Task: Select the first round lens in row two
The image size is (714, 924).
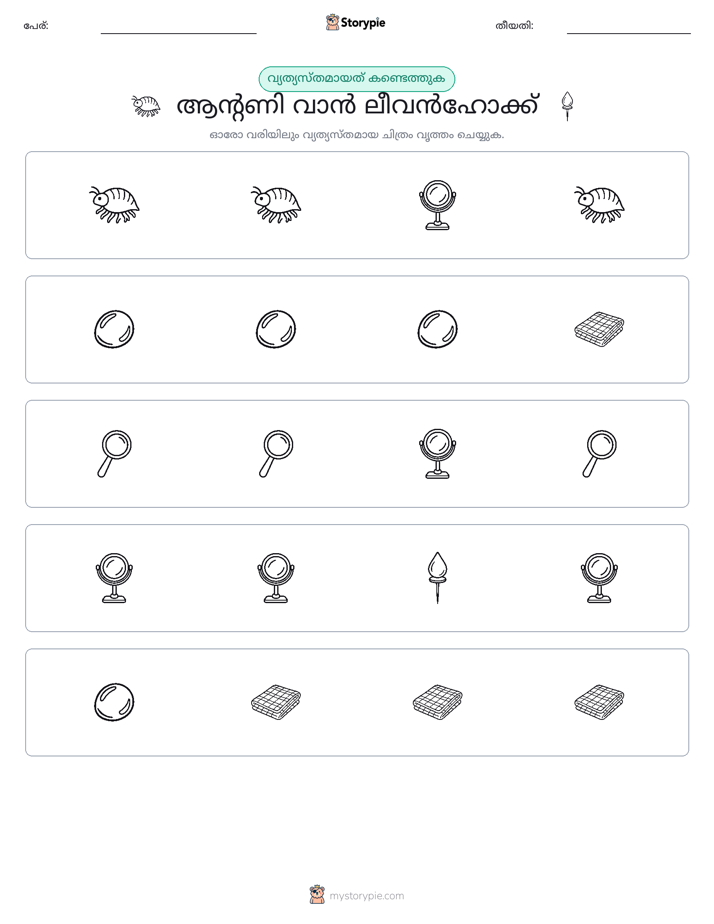Action: click(x=114, y=329)
